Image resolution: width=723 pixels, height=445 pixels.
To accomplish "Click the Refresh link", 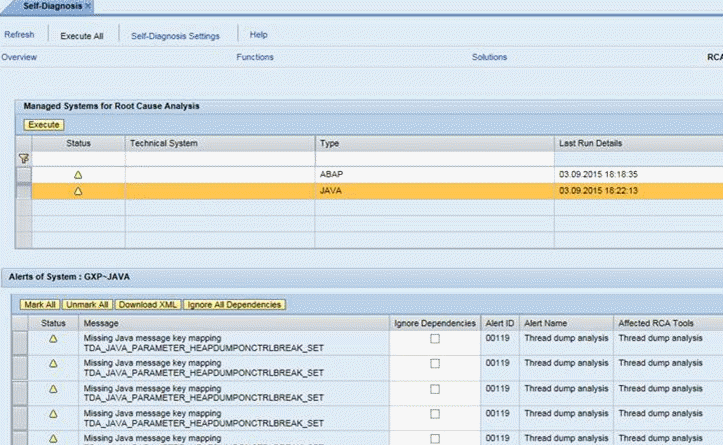I will point(19,35).
